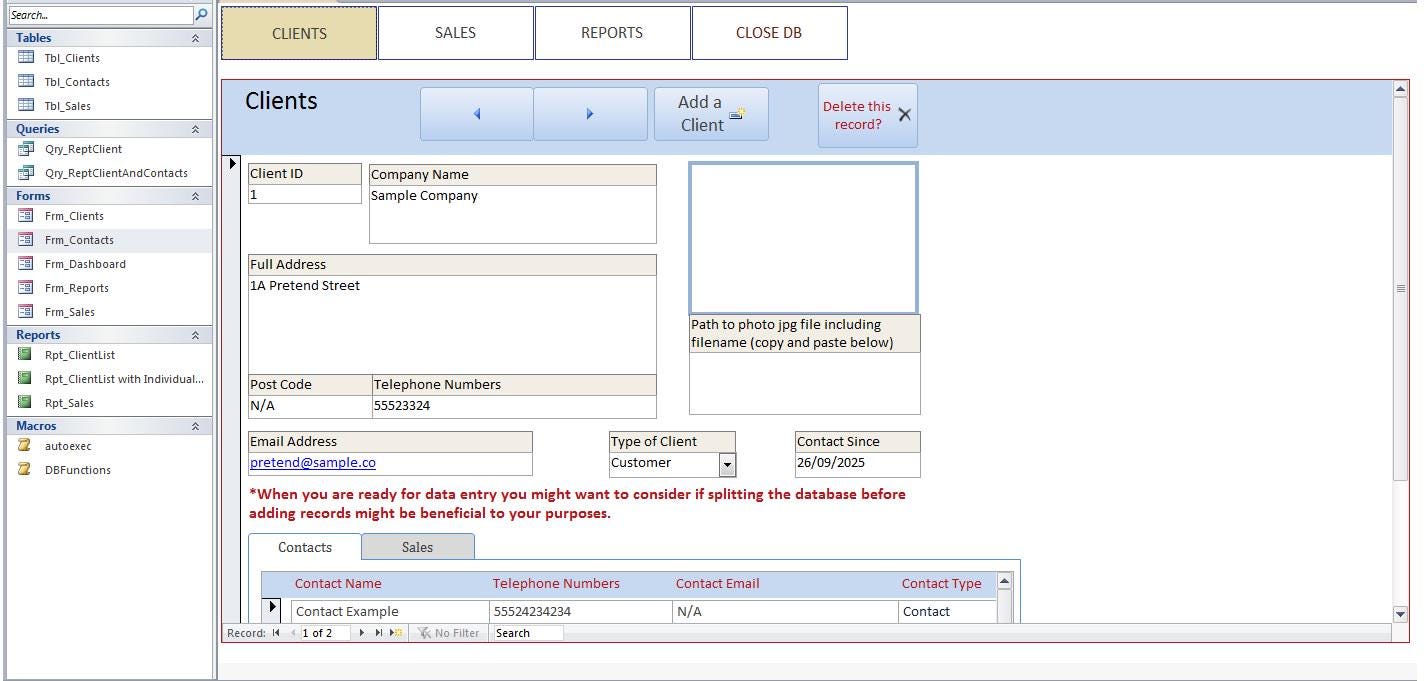Open the Qry_ReptClient query icon
1426x681 pixels.
[26, 148]
